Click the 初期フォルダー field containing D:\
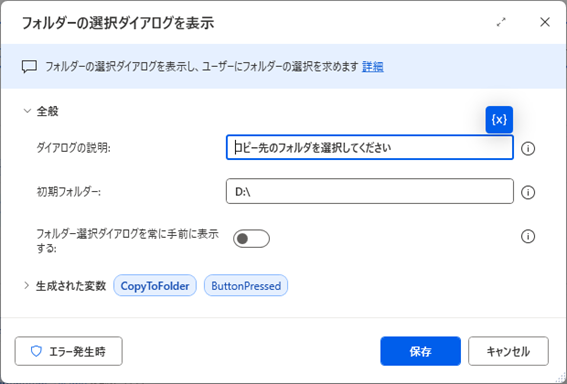This screenshot has height=384, width=567. (x=370, y=191)
